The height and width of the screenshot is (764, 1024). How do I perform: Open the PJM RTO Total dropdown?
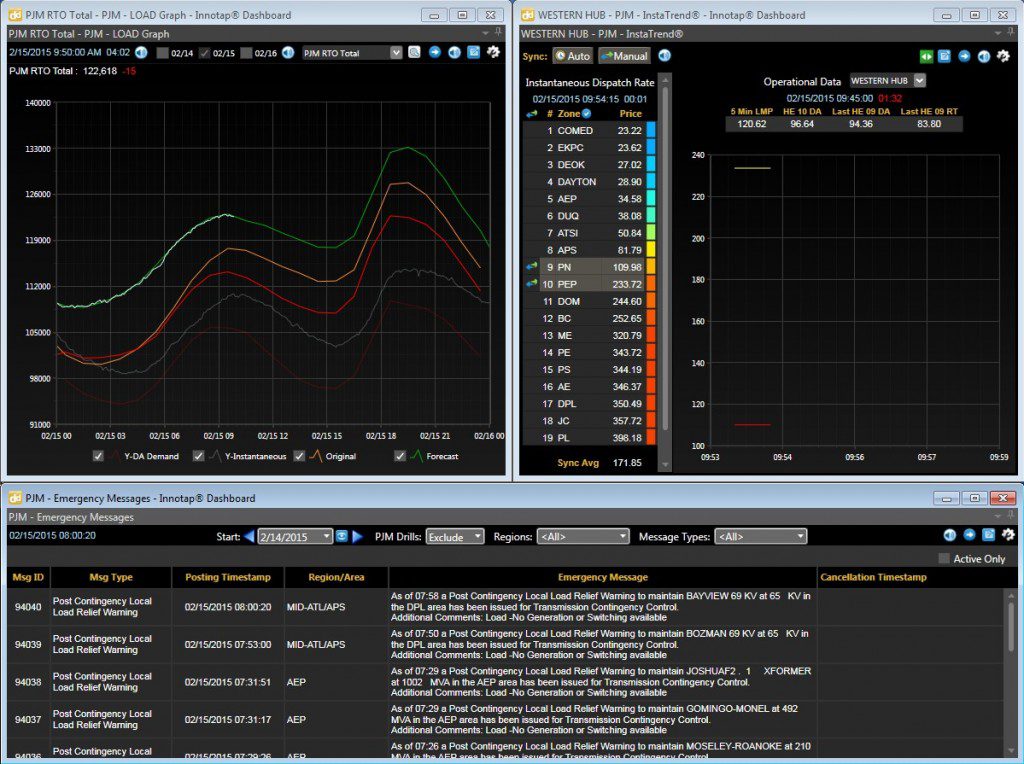[x=352, y=53]
